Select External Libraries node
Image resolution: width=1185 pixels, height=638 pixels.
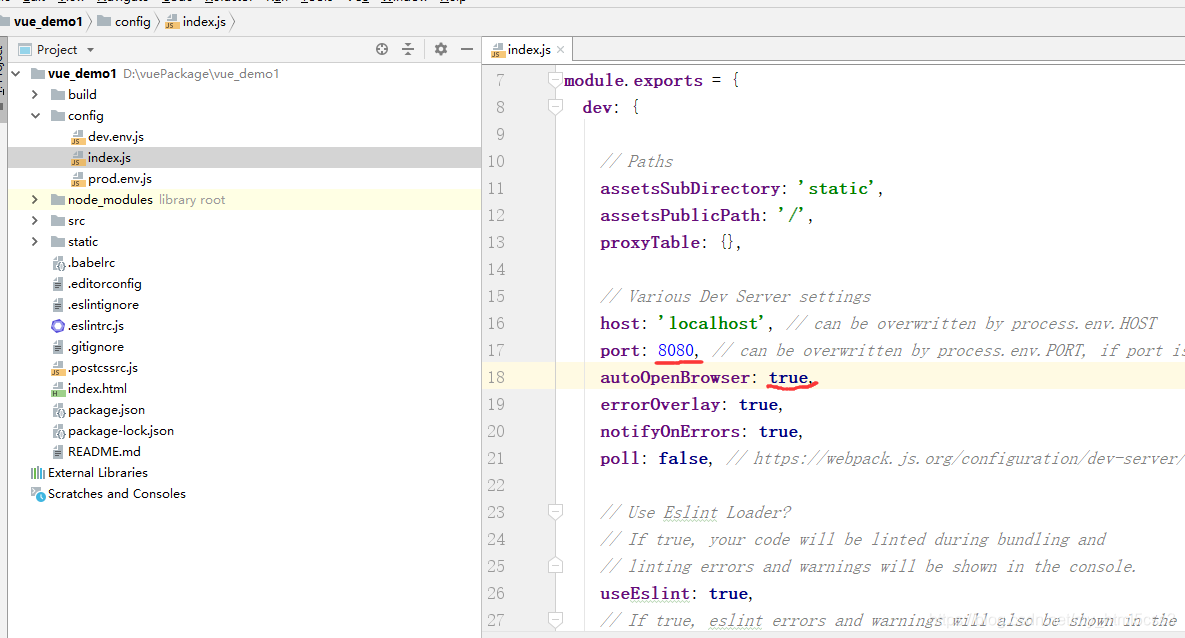pyautogui.click(x=97, y=473)
